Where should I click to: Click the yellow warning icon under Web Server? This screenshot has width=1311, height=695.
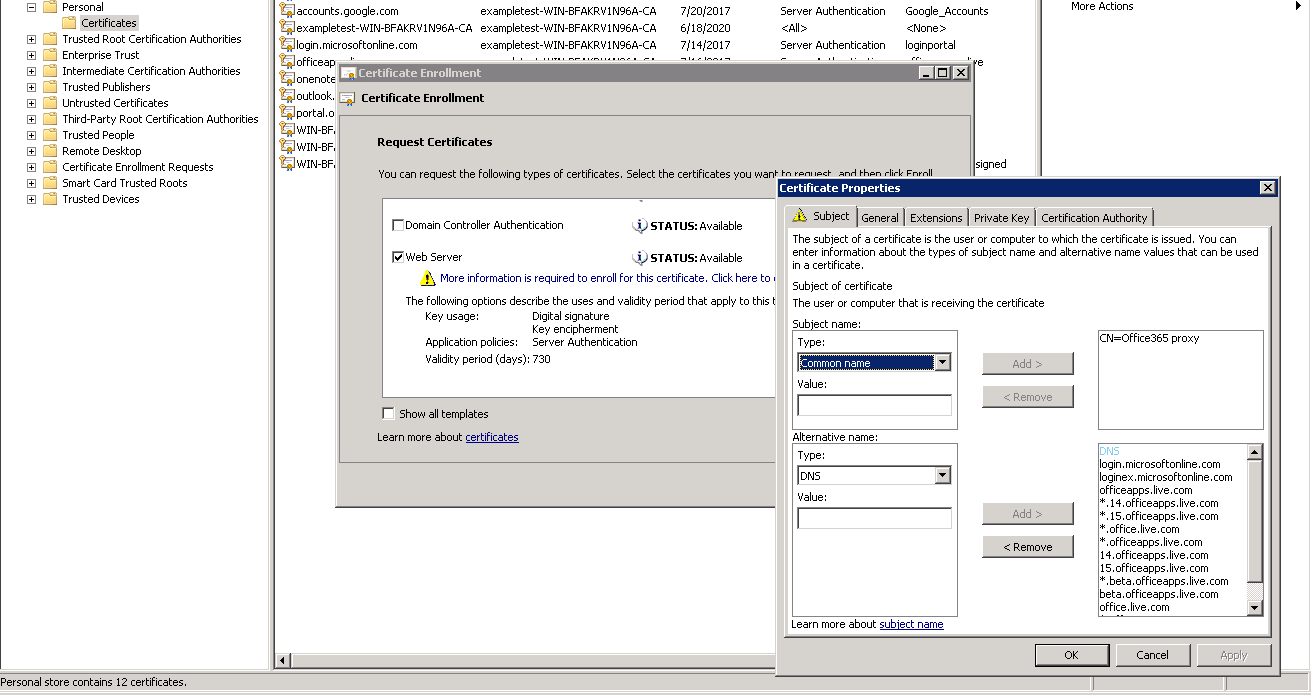[x=428, y=278]
